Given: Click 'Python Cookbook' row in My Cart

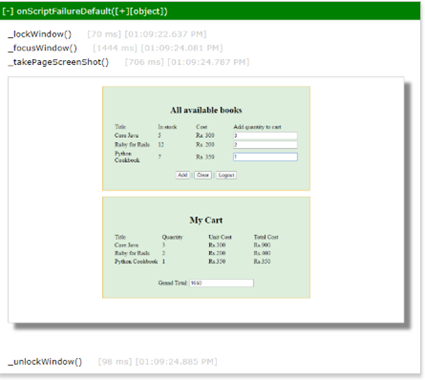Looking at the screenshot, I should [x=136, y=261].
